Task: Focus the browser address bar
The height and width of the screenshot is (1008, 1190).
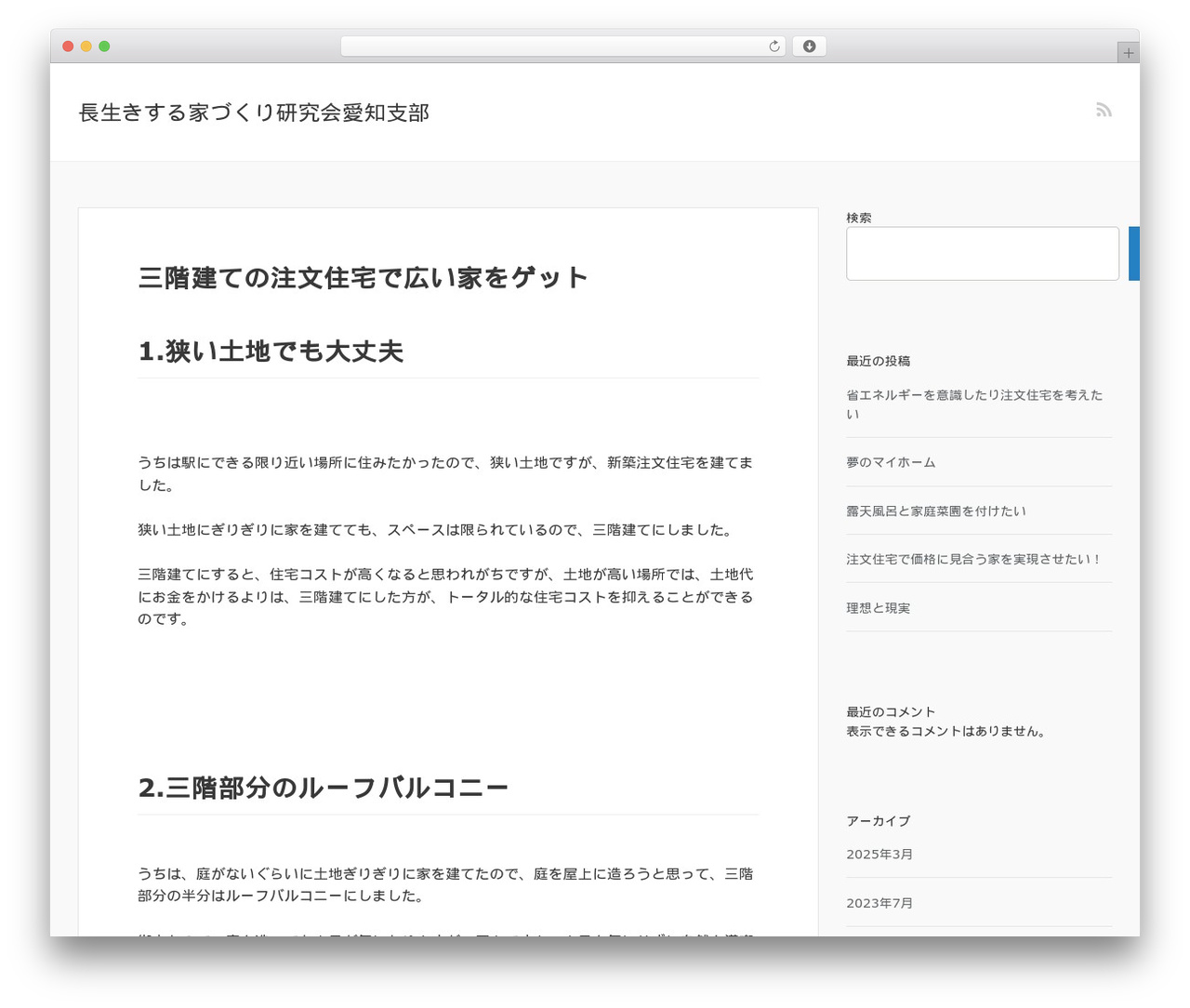Action: [x=562, y=46]
